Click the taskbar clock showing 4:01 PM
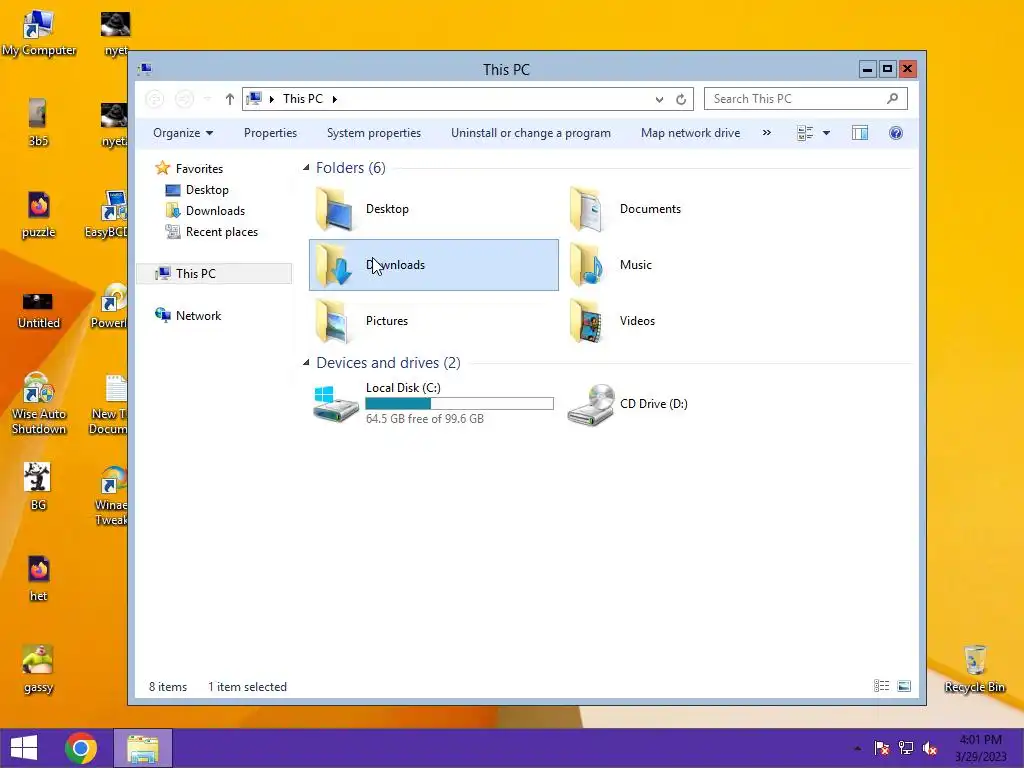Screen dimensions: 1024x768 980,748
